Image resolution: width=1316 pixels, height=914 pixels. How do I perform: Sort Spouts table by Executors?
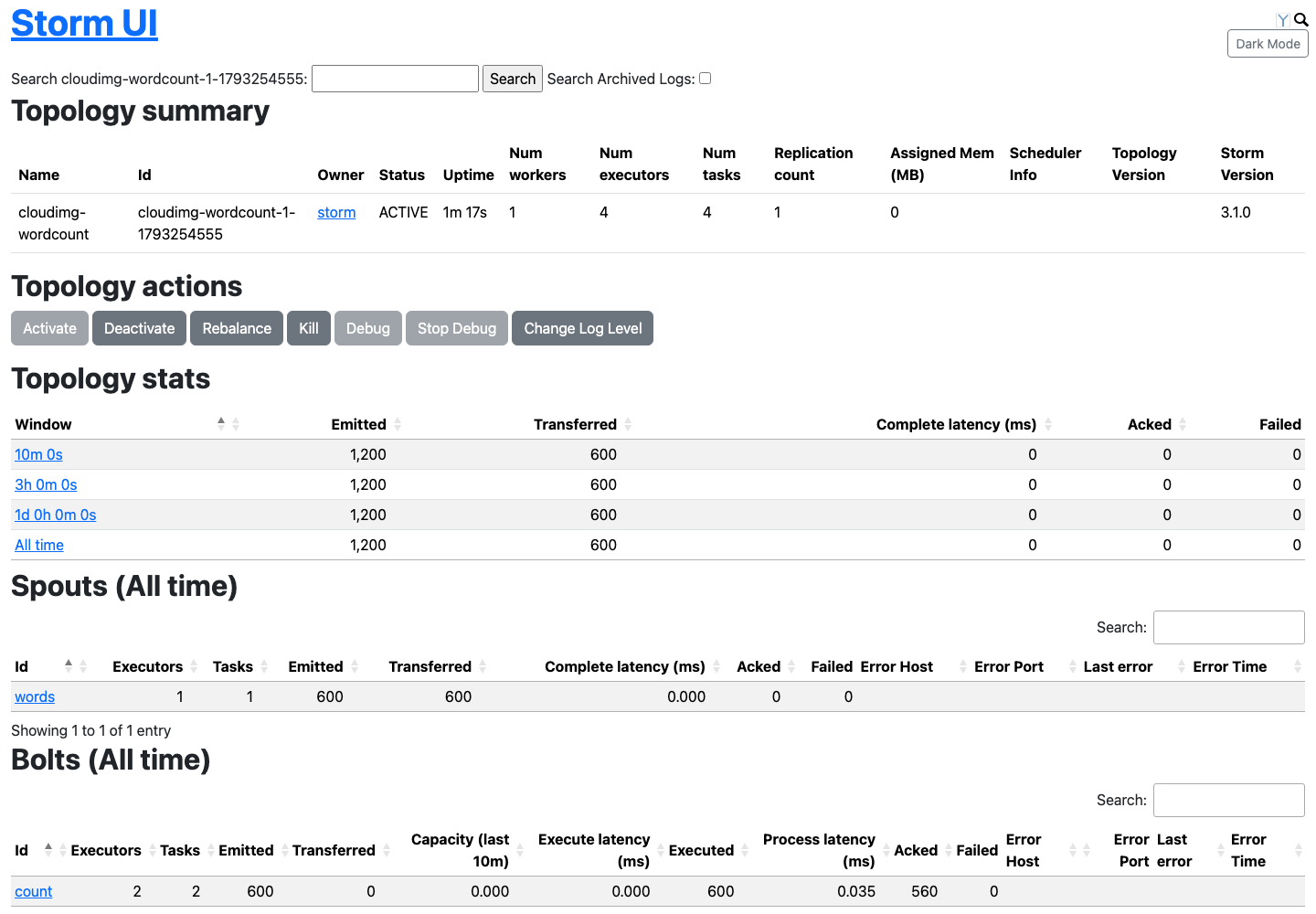pos(147,666)
